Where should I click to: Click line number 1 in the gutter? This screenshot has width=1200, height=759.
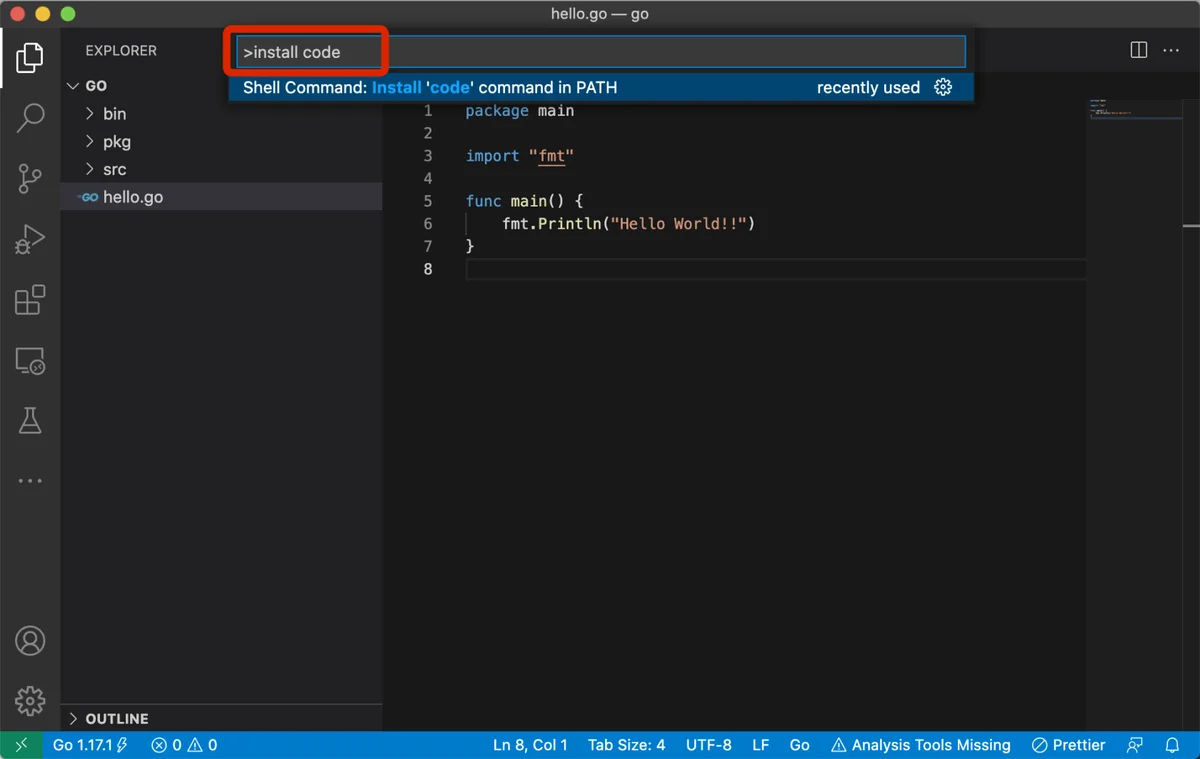coord(428,111)
